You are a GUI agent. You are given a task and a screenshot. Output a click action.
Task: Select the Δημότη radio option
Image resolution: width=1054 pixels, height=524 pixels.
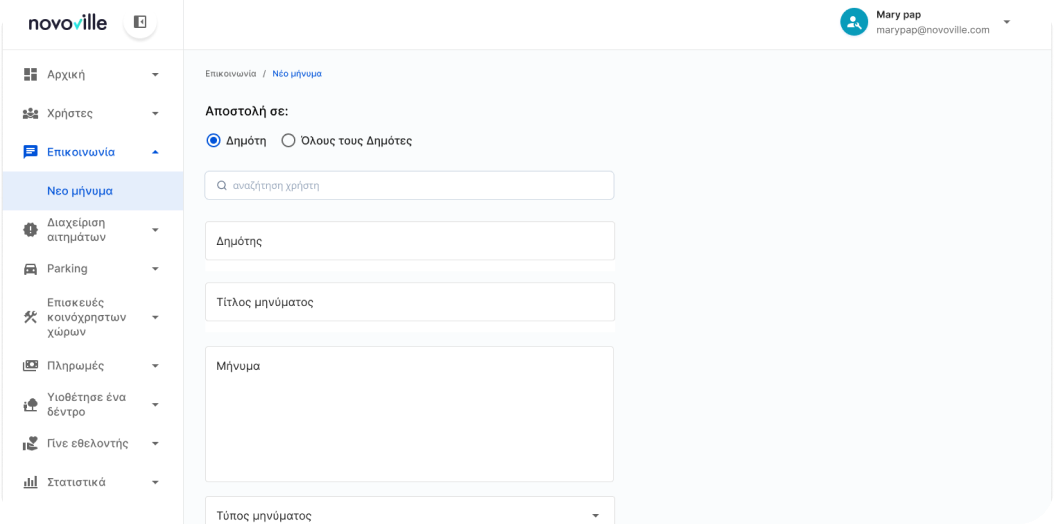[x=213, y=141]
